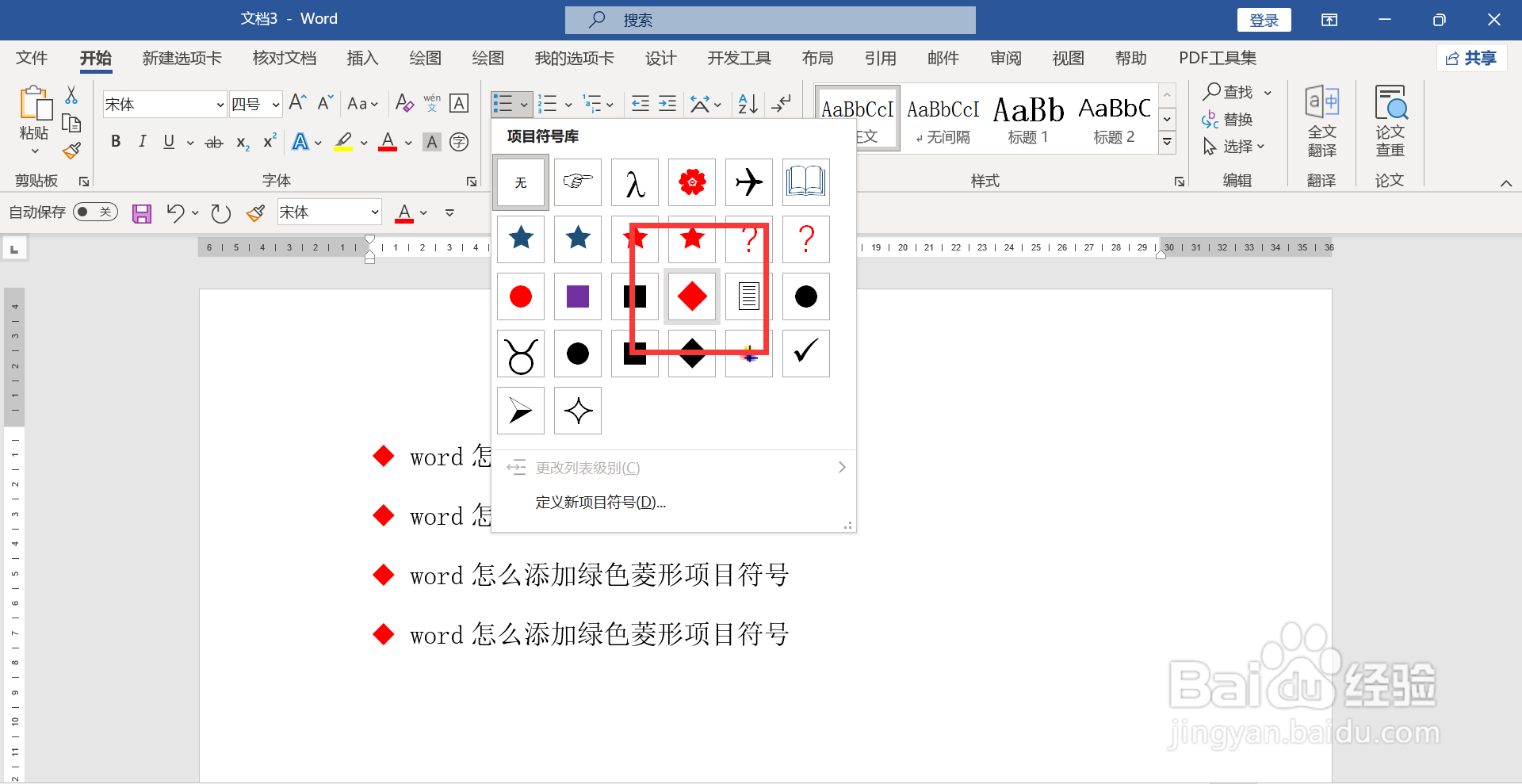Viewport: 1522px width, 784px height.
Task: Toggle Underline formatting
Action: pos(169,142)
